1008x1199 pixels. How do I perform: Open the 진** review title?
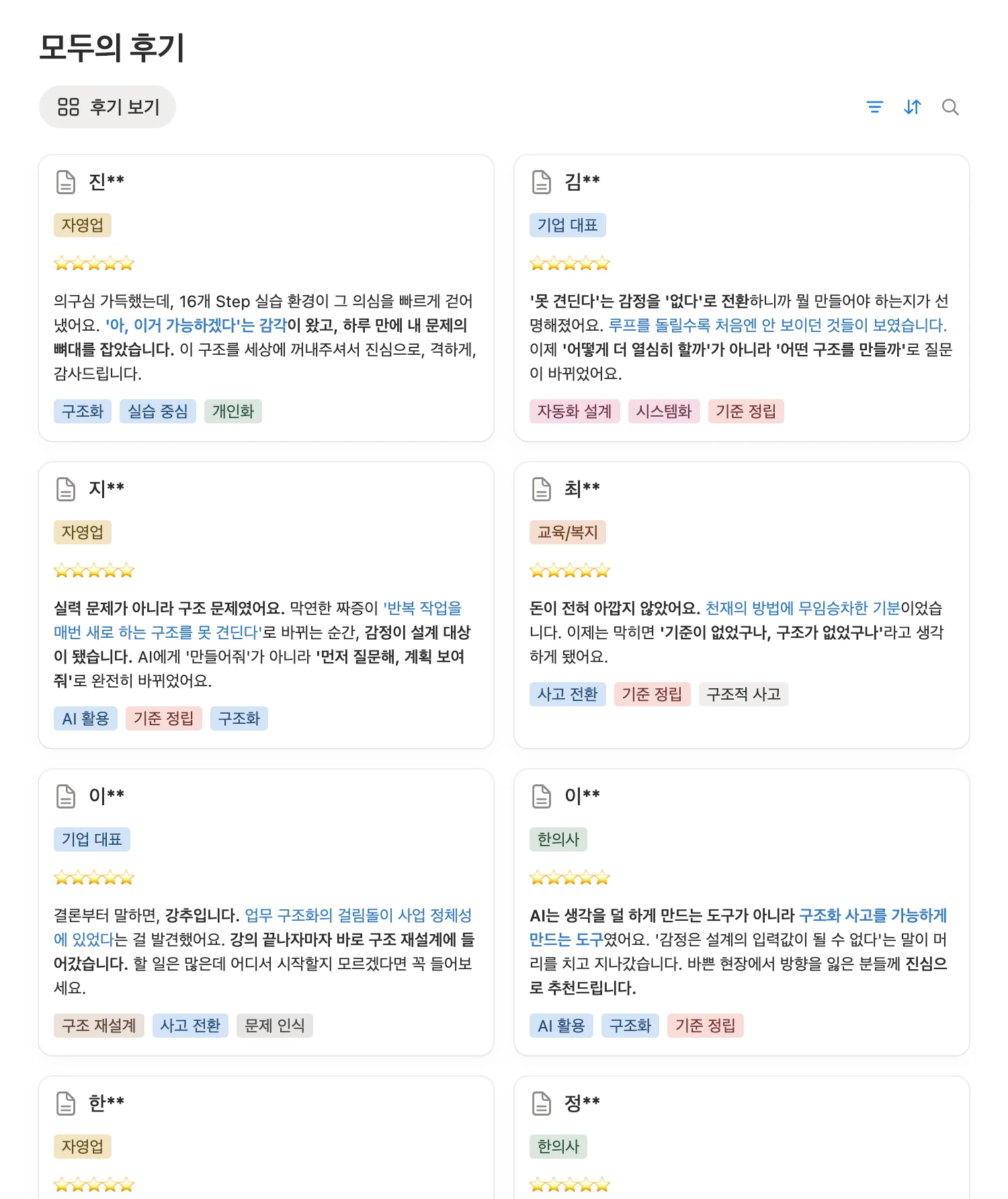(x=107, y=181)
